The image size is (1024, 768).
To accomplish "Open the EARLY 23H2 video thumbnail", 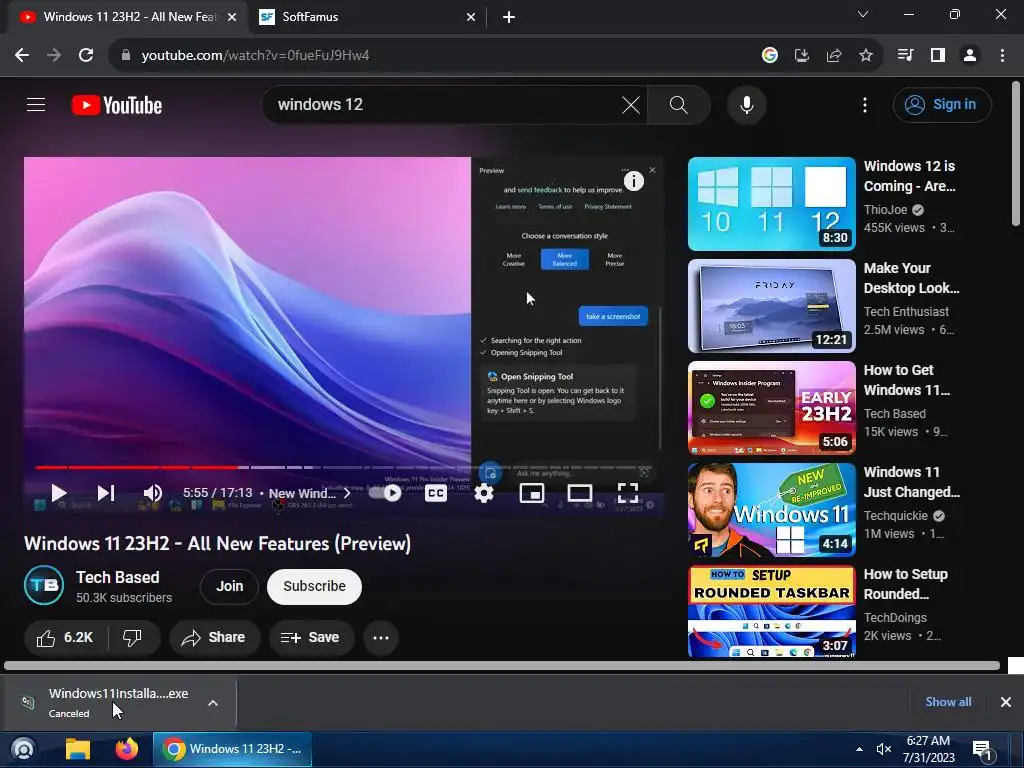I will point(771,408).
